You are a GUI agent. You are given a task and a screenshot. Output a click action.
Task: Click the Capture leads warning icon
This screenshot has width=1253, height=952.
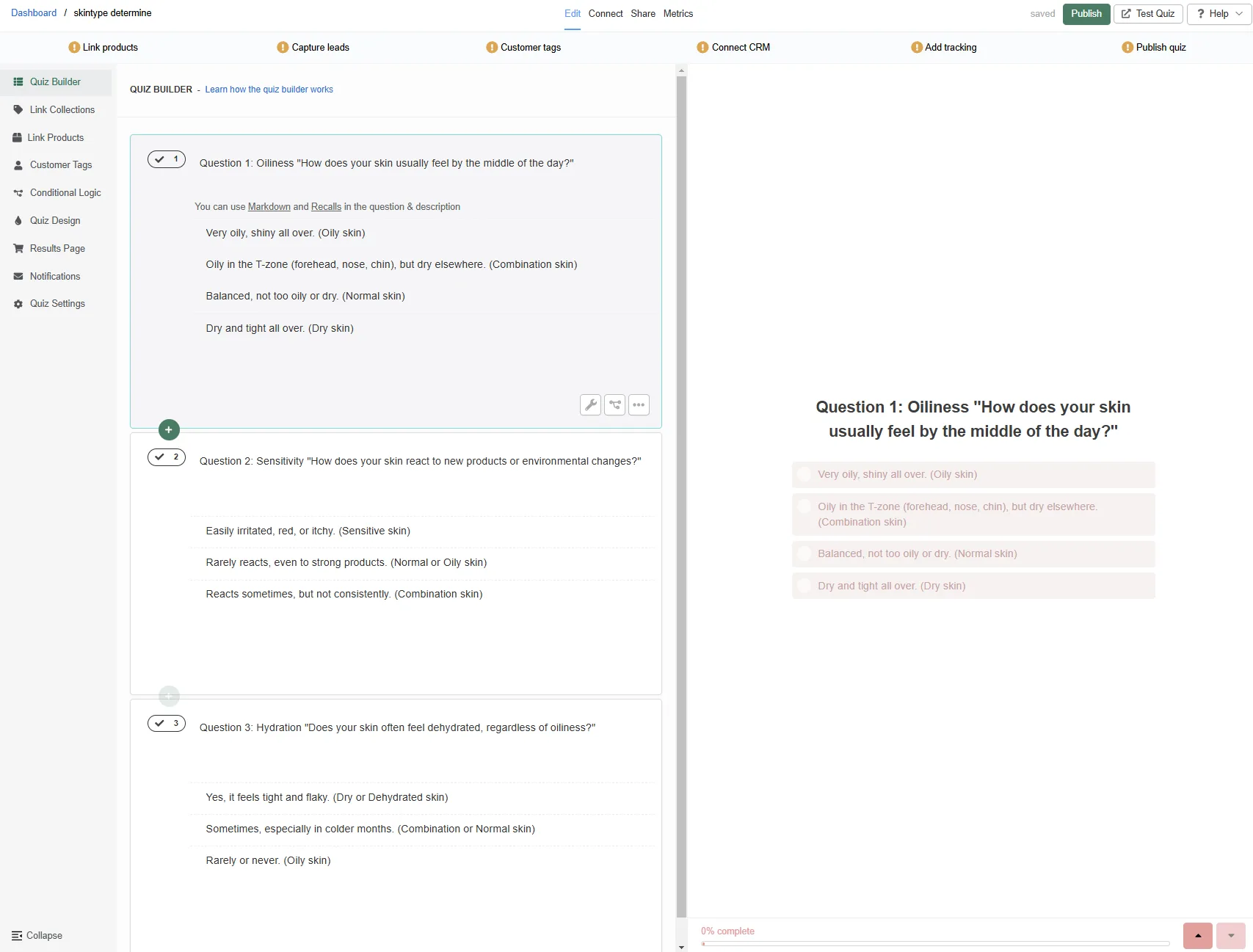click(283, 48)
